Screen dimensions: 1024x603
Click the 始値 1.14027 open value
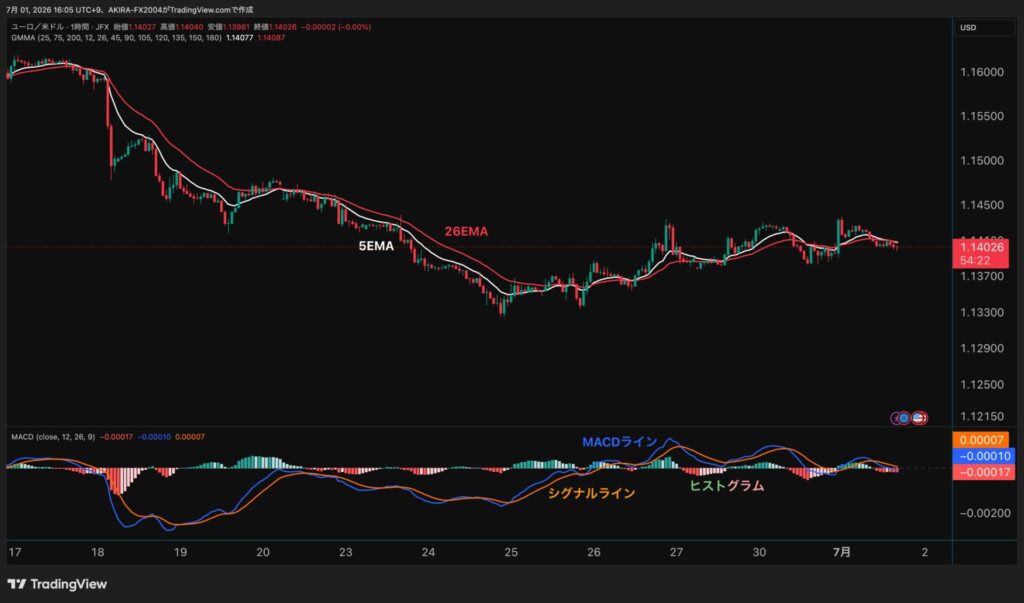tap(135, 27)
